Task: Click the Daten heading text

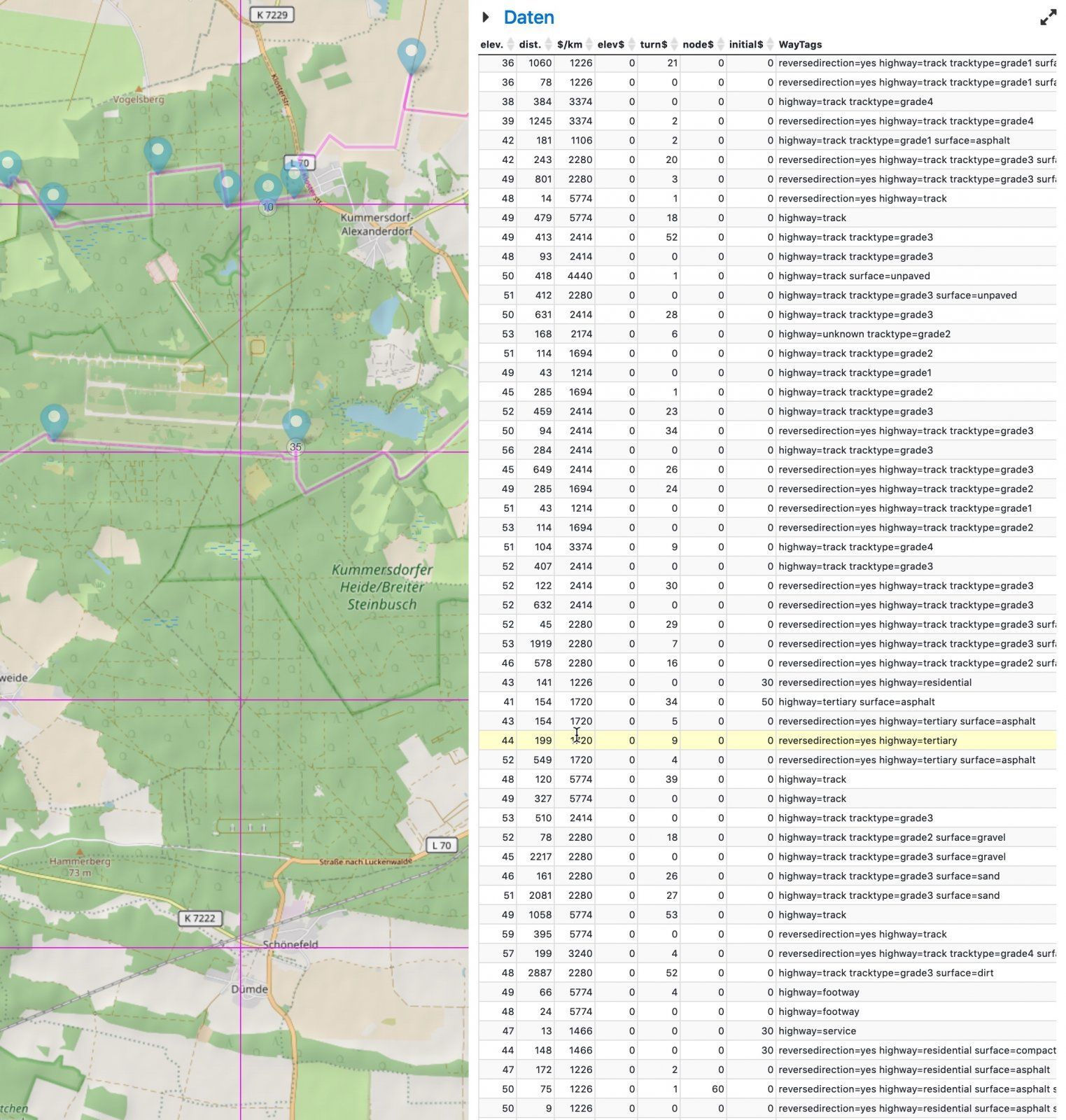Action: 528,17
